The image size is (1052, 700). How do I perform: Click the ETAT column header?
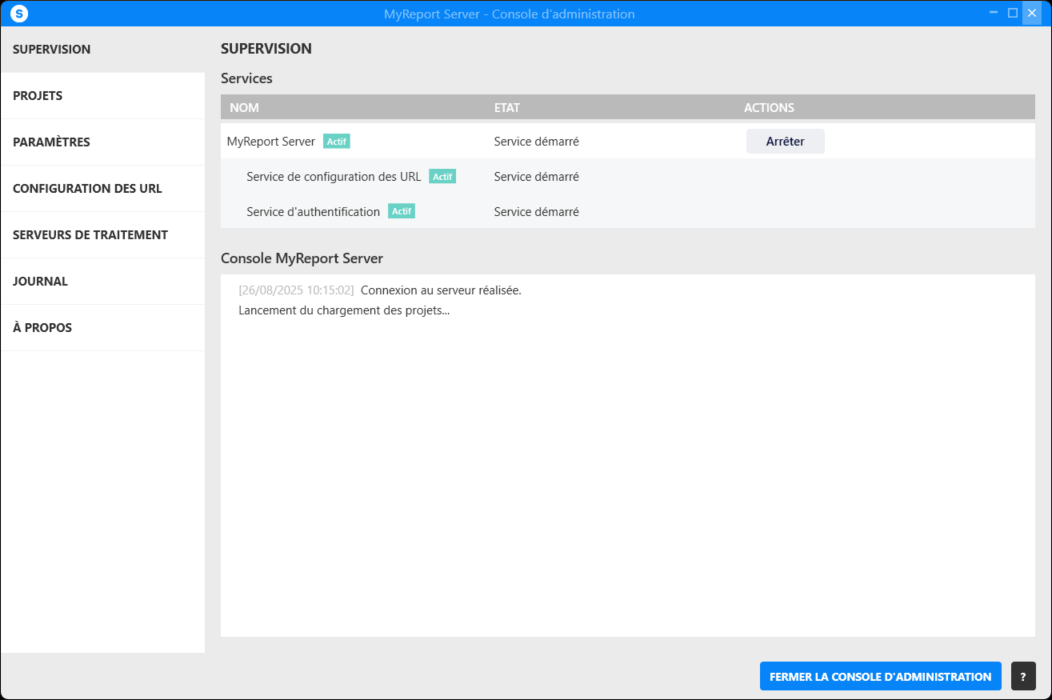click(x=507, y=108)
